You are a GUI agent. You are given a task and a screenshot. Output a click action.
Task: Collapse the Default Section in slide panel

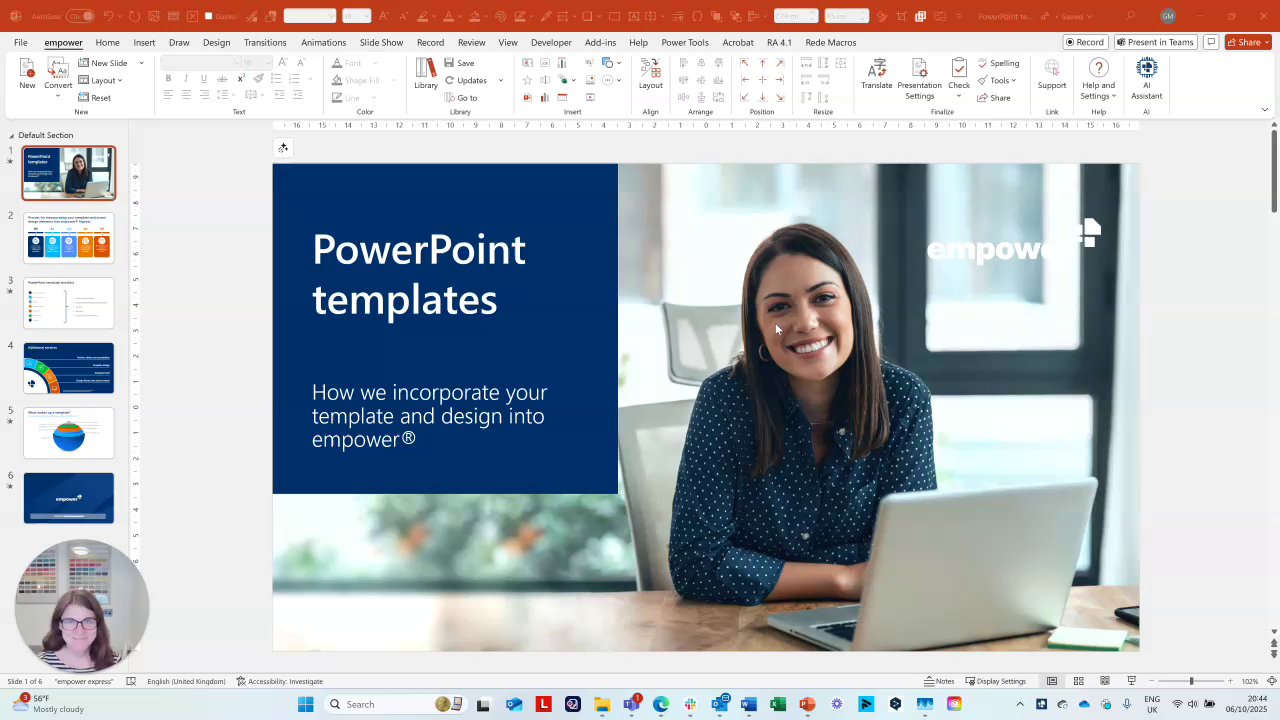tap(11, 135)
